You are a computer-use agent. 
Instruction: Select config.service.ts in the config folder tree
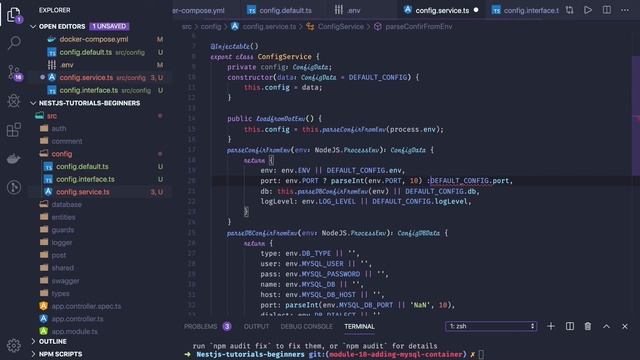click(83, 192)
